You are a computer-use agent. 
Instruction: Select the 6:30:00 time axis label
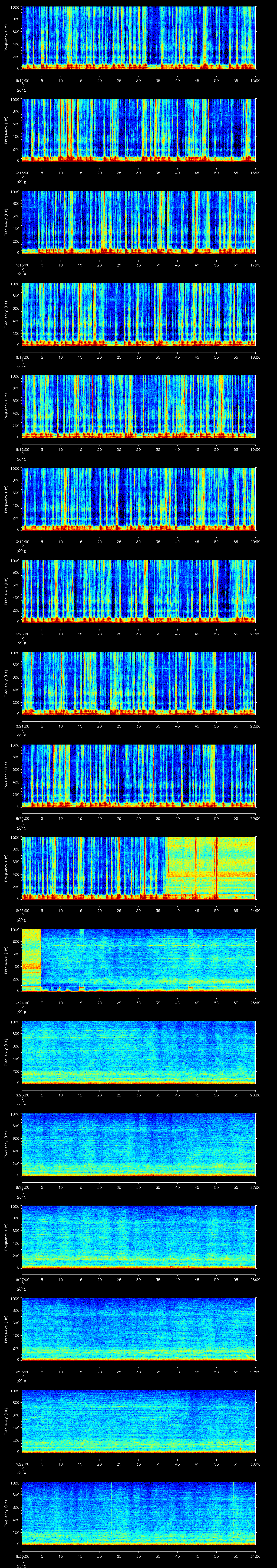(x=21, y=1556)
